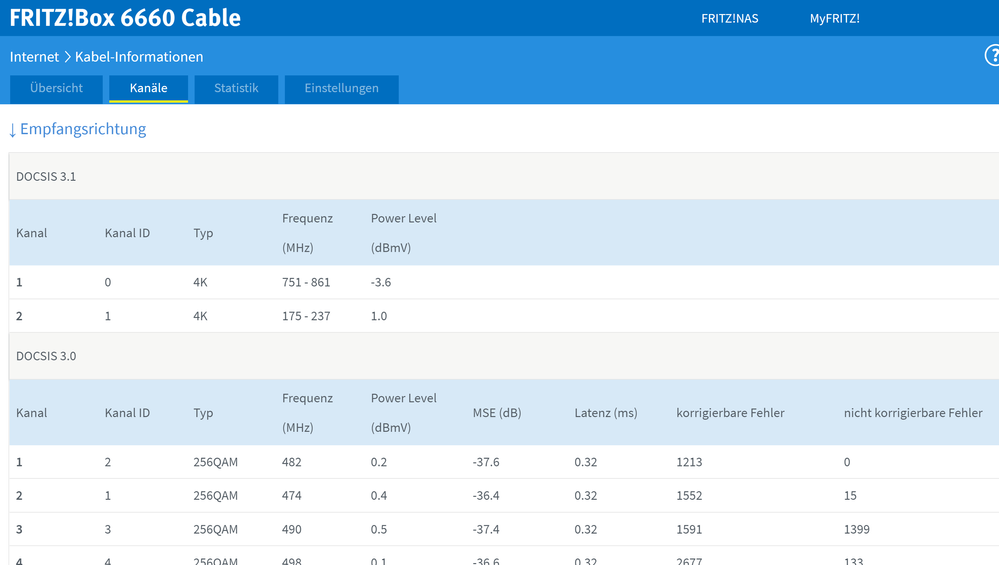Select the Kanäle tab

pos(148,88)
